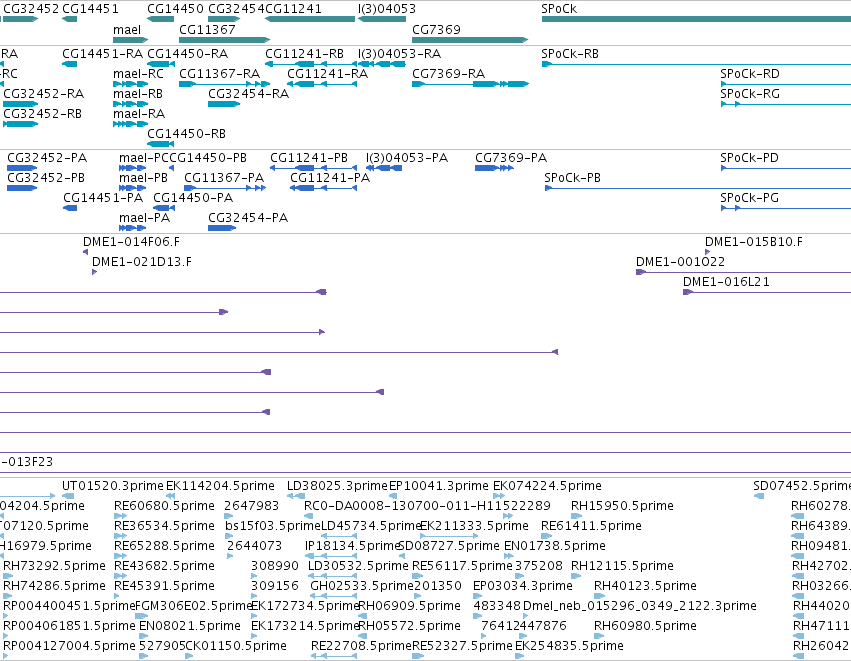Screen dimensions: 851x661
Task: Select the SPoCk-RB transcript label
Action: pos(570,54)
